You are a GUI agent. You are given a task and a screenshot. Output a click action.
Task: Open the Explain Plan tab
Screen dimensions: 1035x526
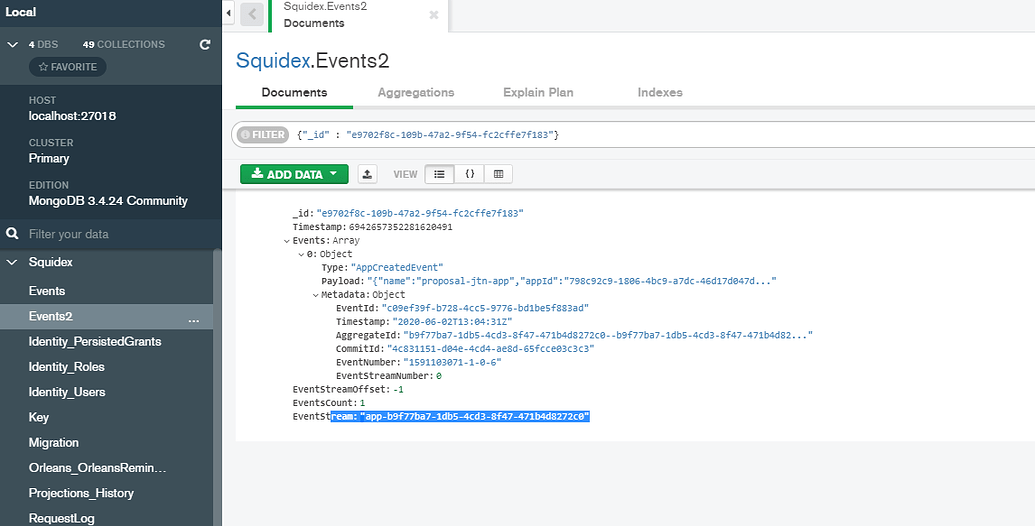click(538, 92)
